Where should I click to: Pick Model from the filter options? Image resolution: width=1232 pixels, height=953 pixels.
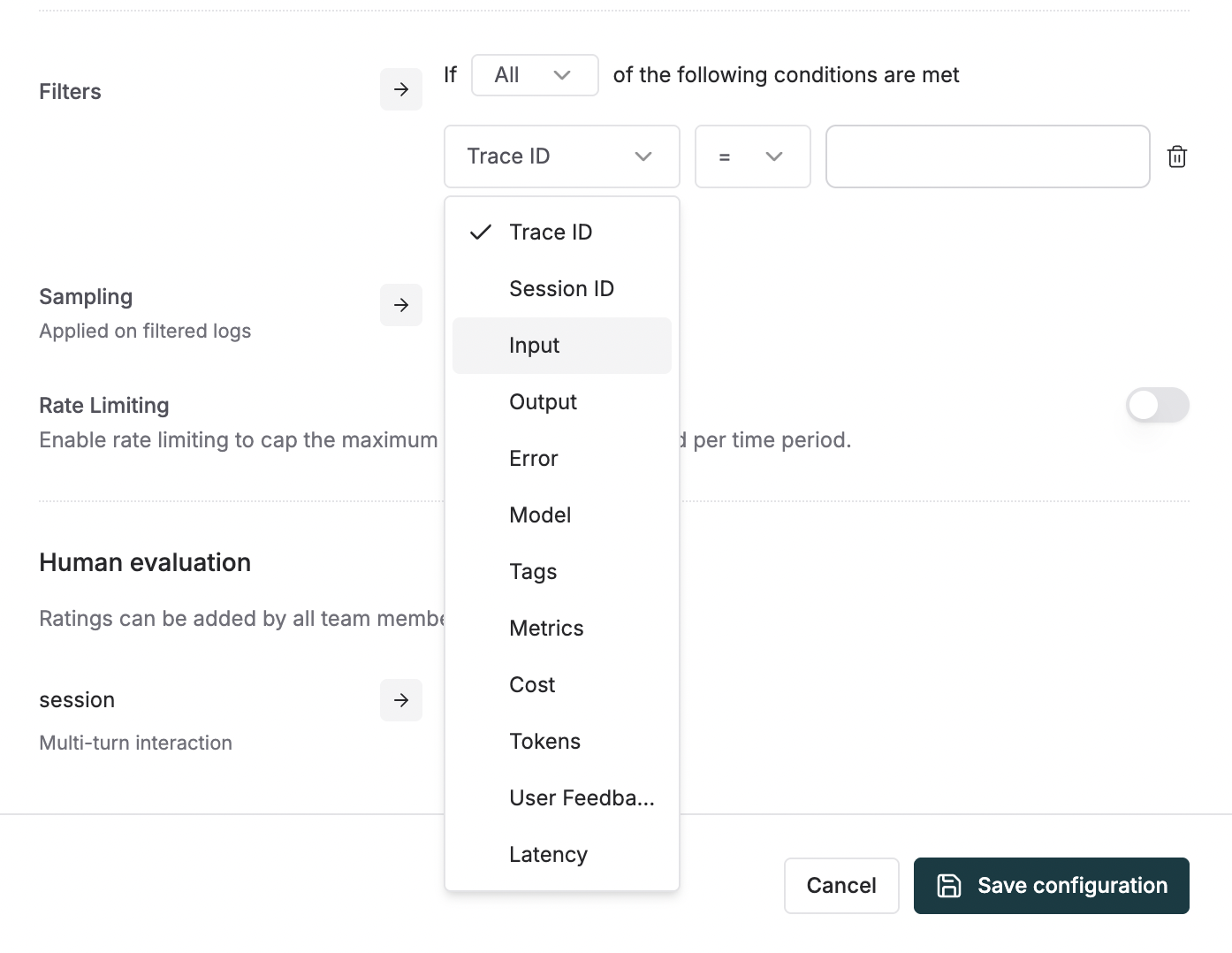[x=540, y=515]
